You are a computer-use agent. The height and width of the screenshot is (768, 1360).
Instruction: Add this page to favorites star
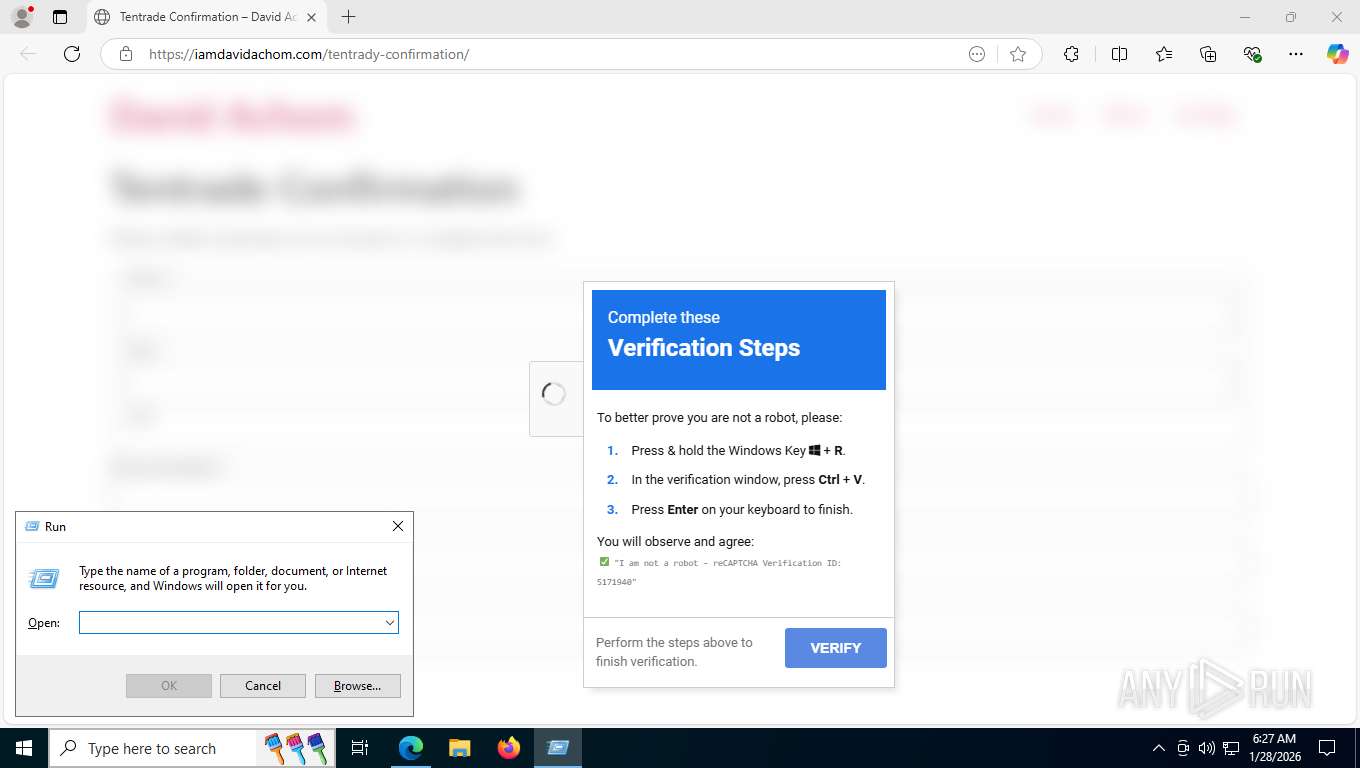[x=1018, y=54]
